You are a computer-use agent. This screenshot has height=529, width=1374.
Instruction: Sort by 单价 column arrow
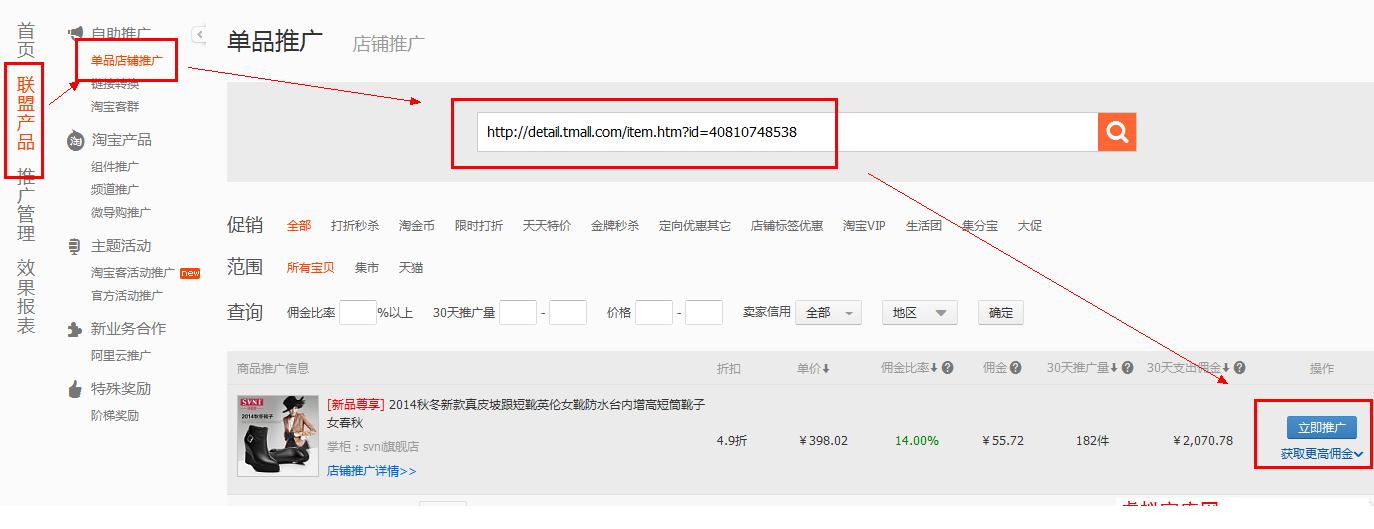826,368
